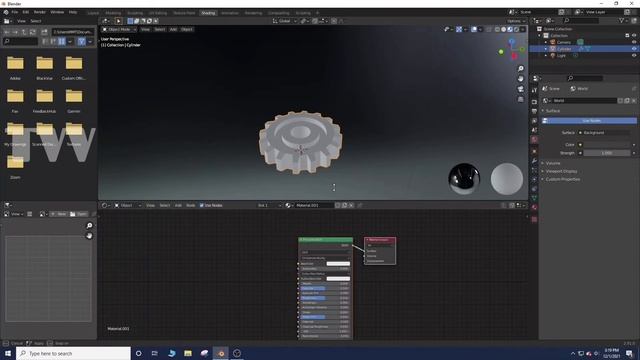
Task: Open the Slot 1 material slot dropdown
Action: (x=269, y=205)
